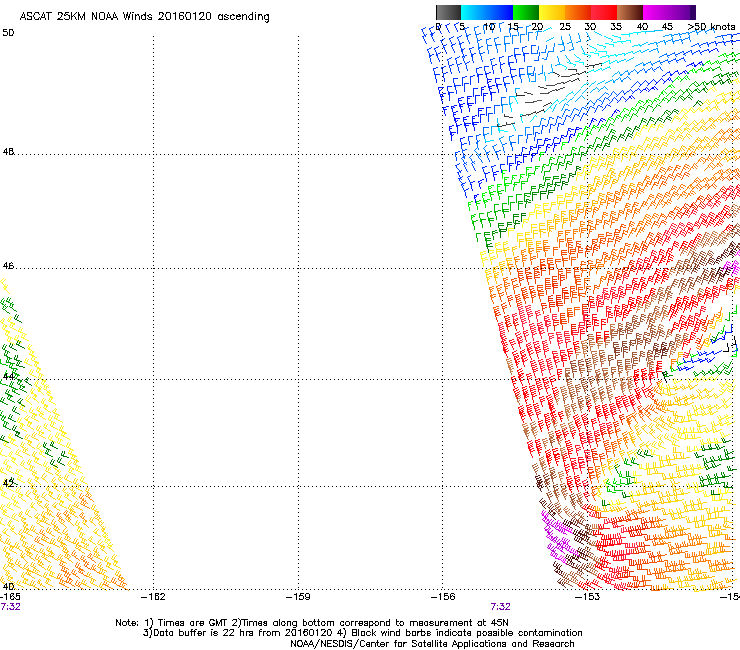Click the latitude axis label '50'
This screenshot has height=650, width=740.
tap(8, 33)
